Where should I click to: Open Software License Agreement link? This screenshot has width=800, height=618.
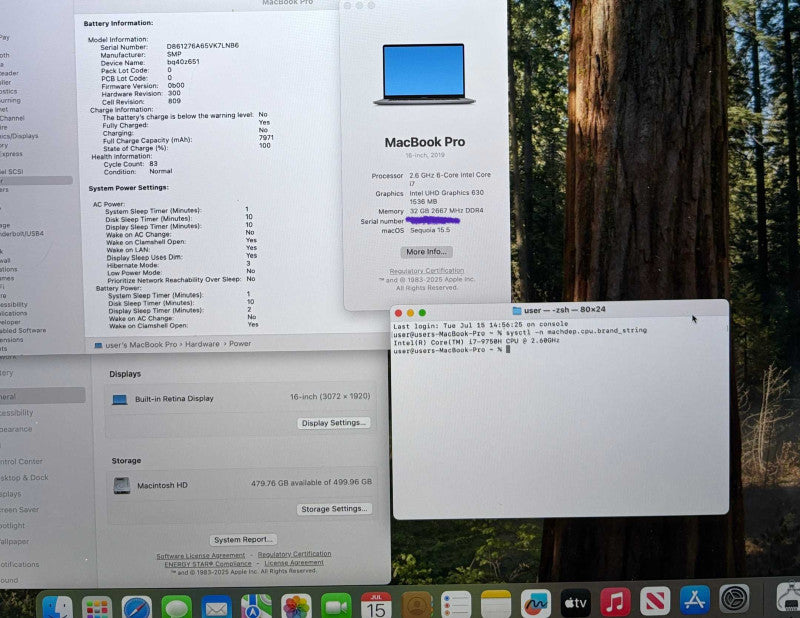click(201, 556)
